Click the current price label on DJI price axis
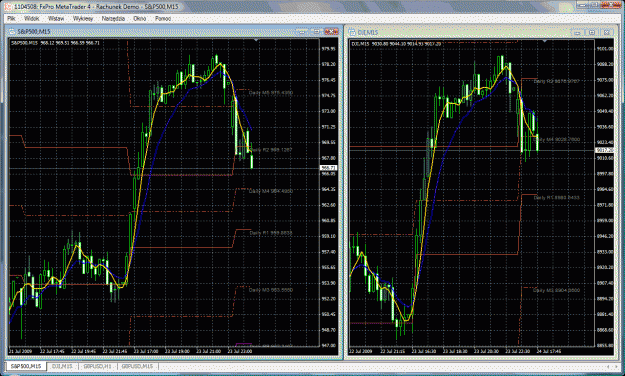 coord(605,150)
